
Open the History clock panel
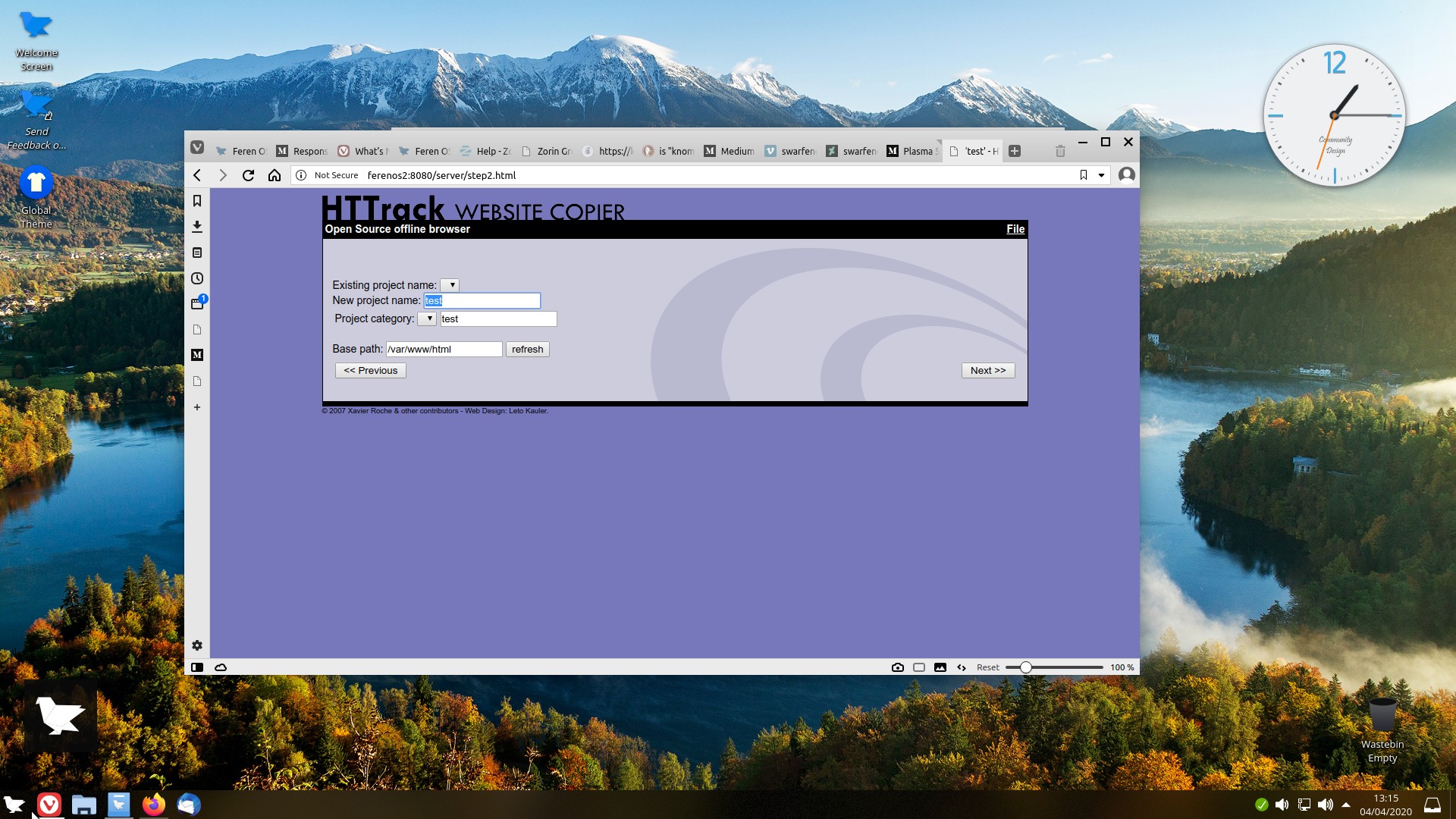(197, 278)
